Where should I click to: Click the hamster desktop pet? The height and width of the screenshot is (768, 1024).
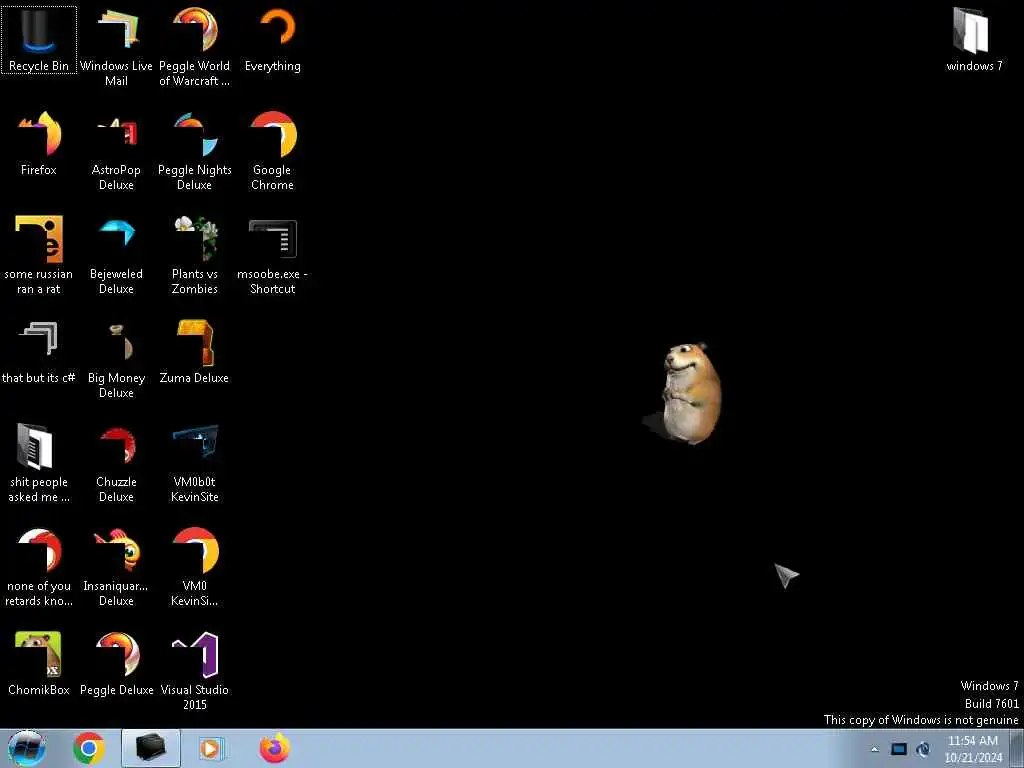691,394
